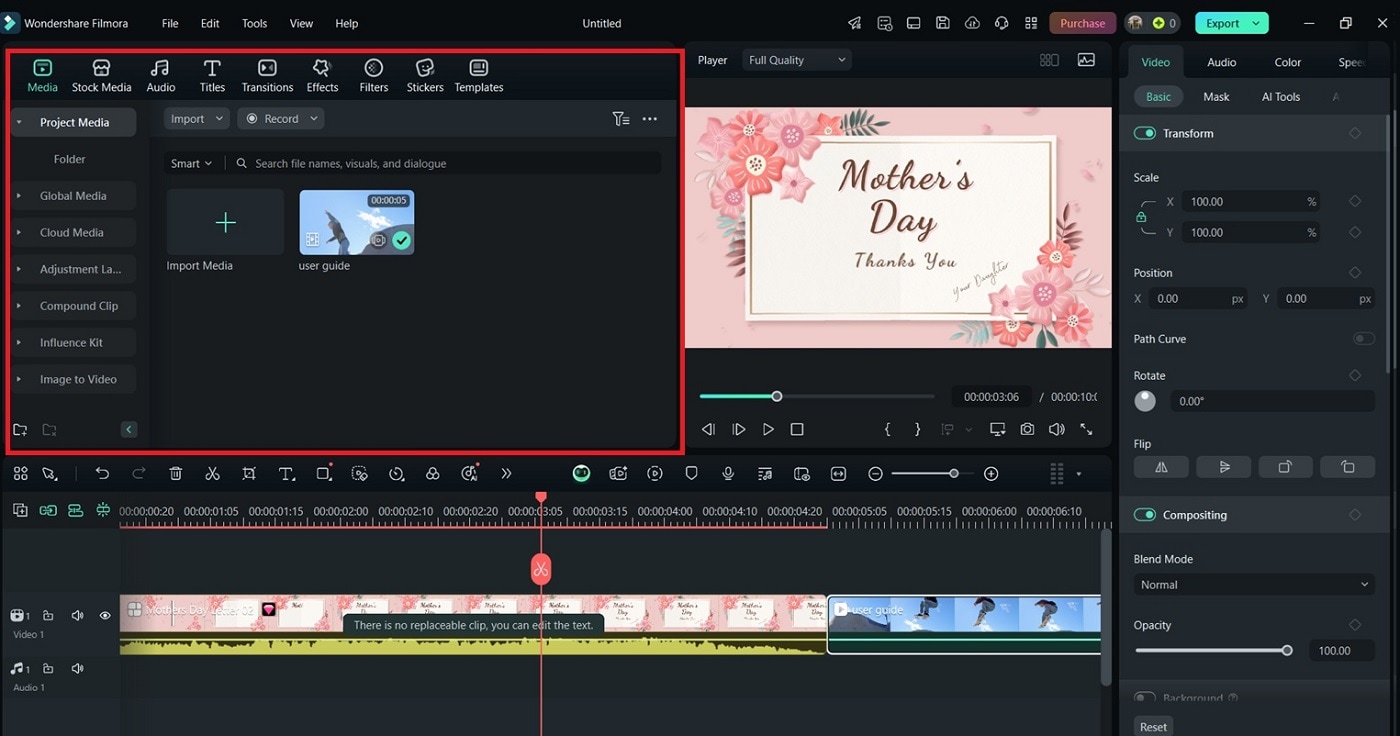Mark in point with left brace icon
This screenshot has width=1400, height=736.
pos(887,429)
